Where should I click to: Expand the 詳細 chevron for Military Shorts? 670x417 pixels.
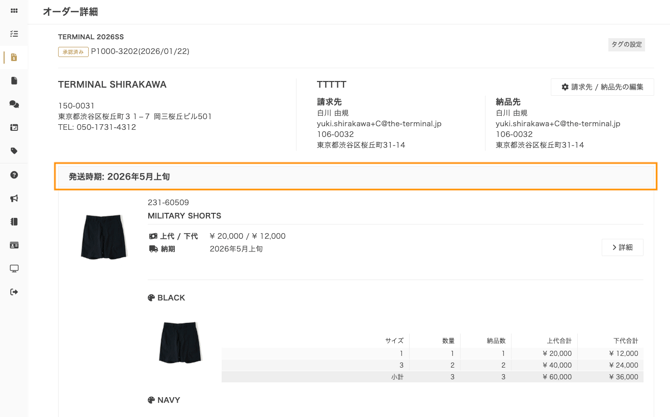pyautogui.click(x=622, y=247)
